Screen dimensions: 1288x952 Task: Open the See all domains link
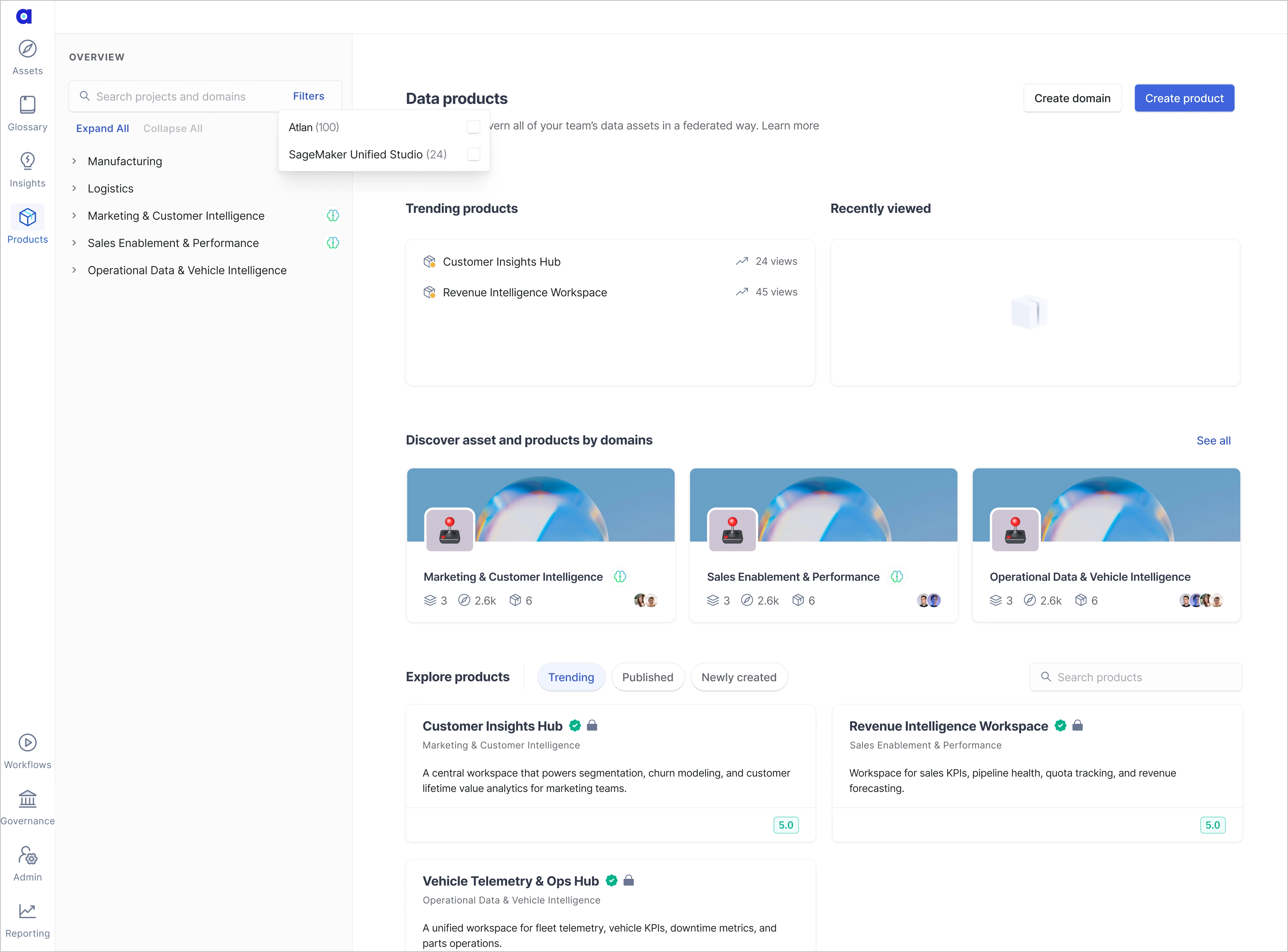(x=1213, y=440)
